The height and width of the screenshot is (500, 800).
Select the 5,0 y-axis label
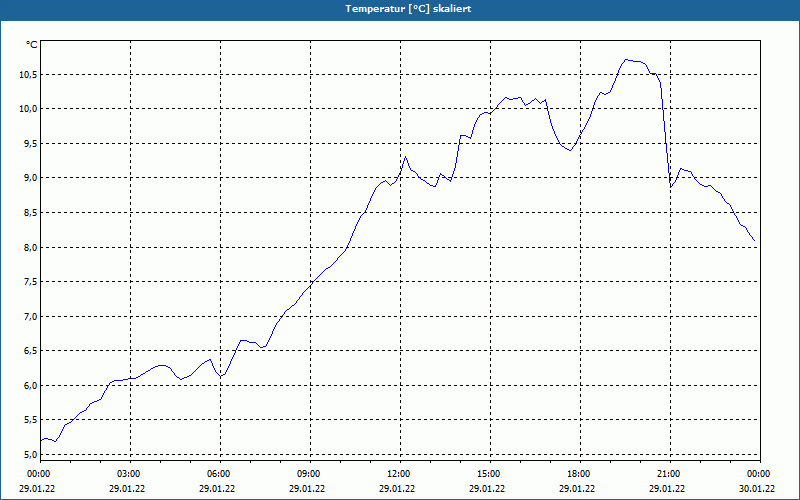(x=30, y=454)
